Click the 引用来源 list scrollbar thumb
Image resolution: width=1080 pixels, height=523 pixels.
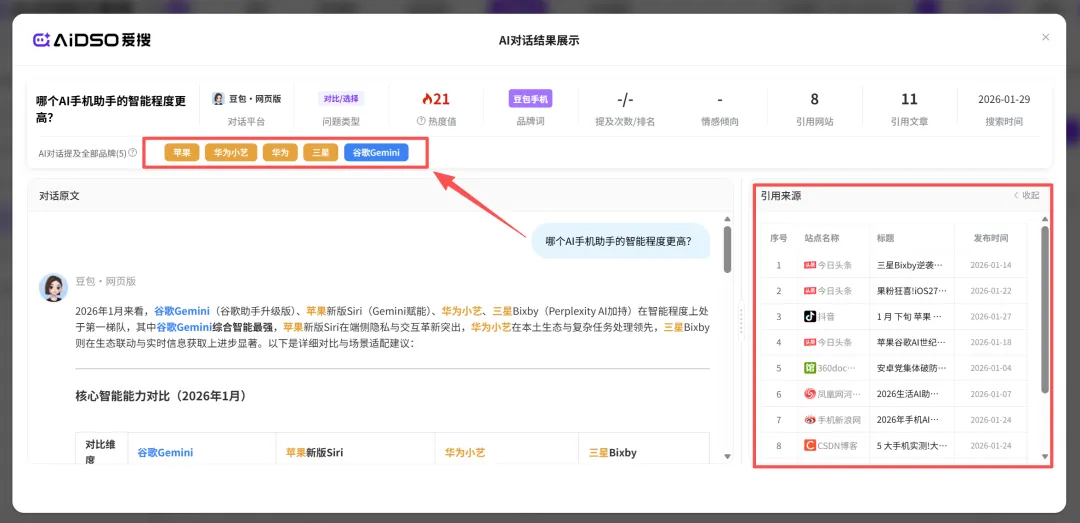(1045, 309)
